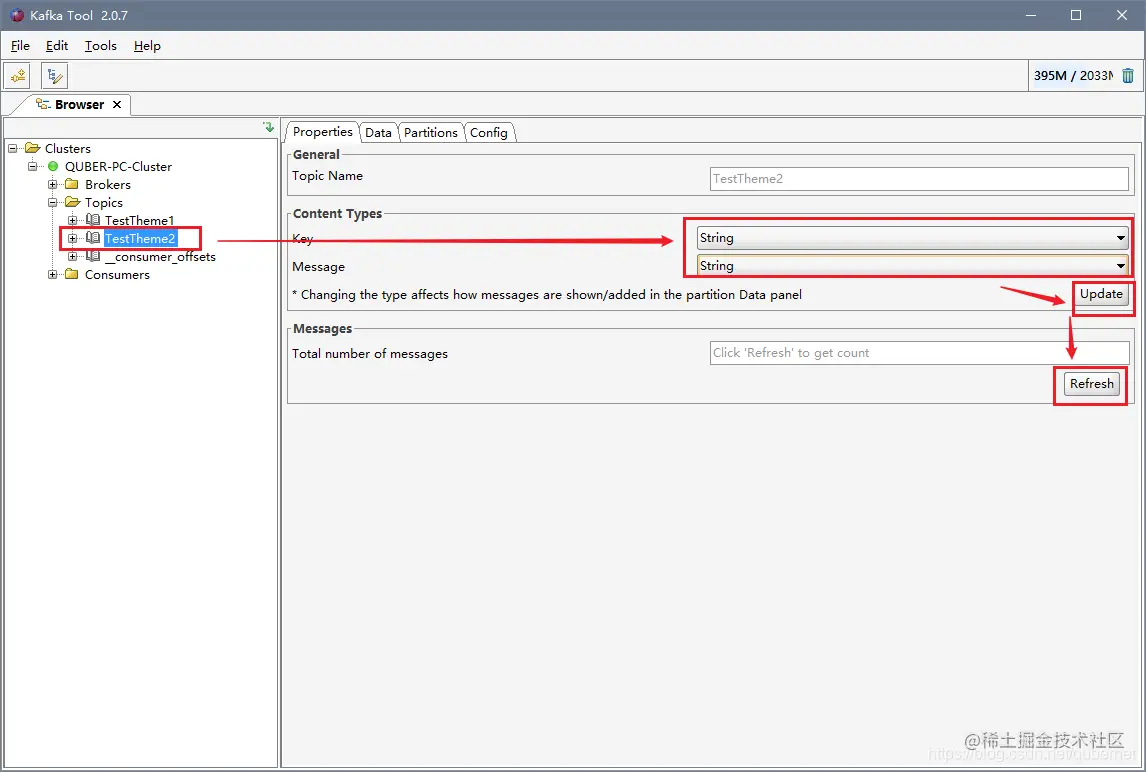This screenshot has width=1146, height=772.
Task: Select the Topics tree item
Action: [104, 203]
